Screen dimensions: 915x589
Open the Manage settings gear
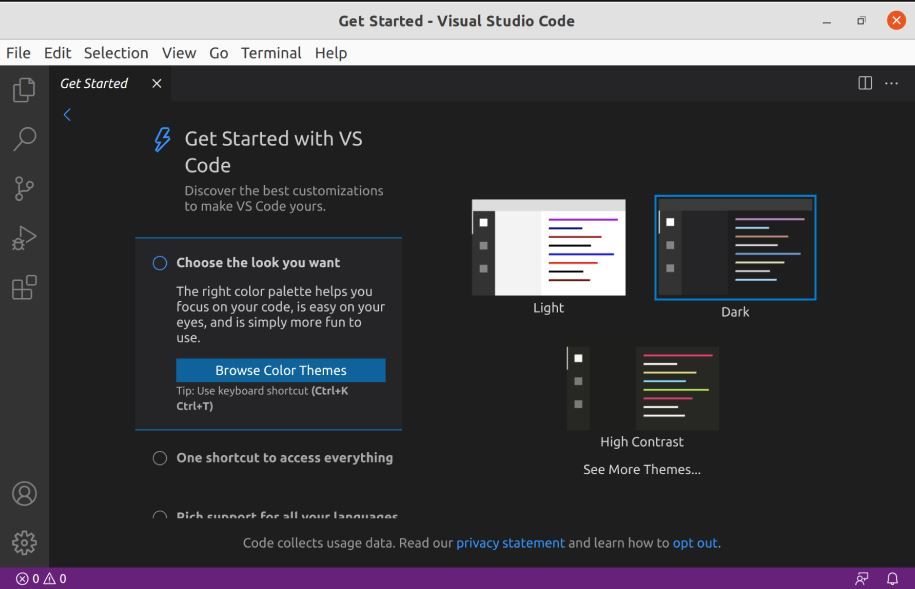point(24,543)
